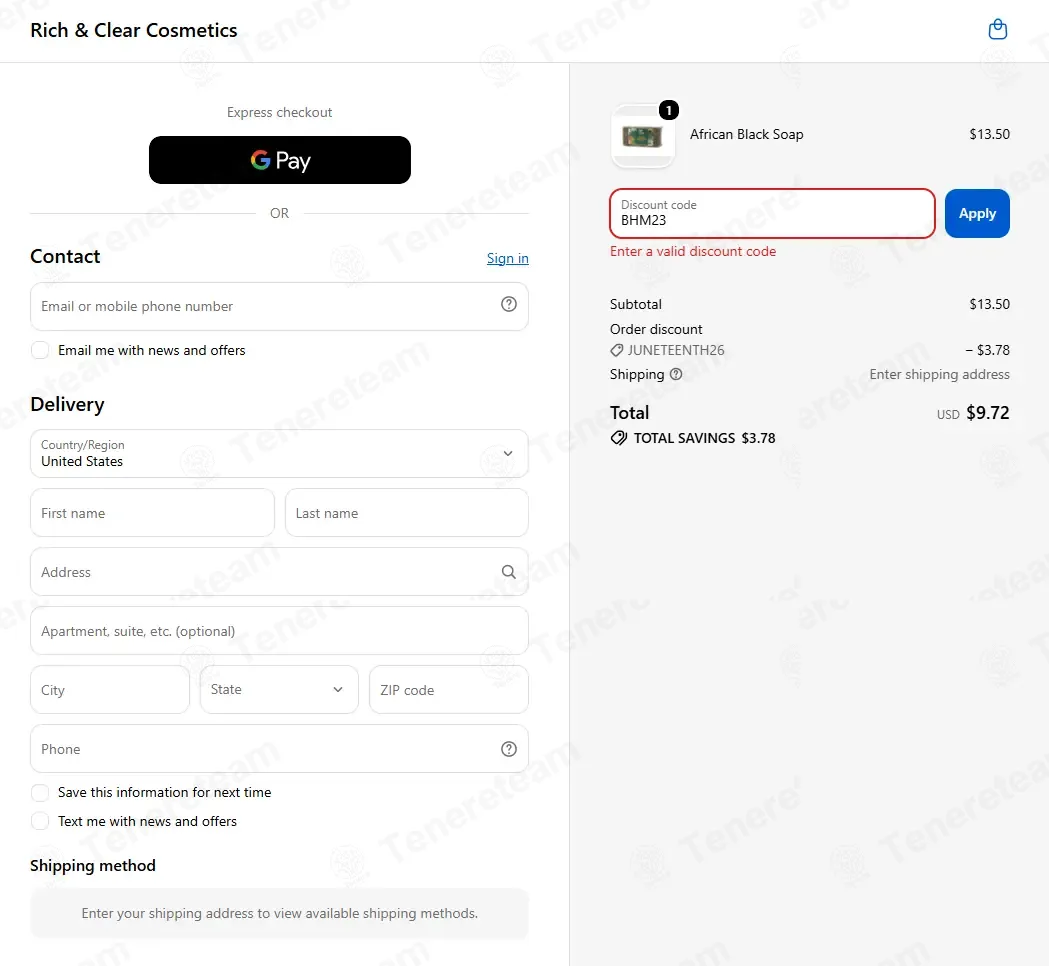The height and width of the screenshot is (966, 1049).
Task: Click the JUNETEENTH26 discount tag icon
Action: point(616,351)
